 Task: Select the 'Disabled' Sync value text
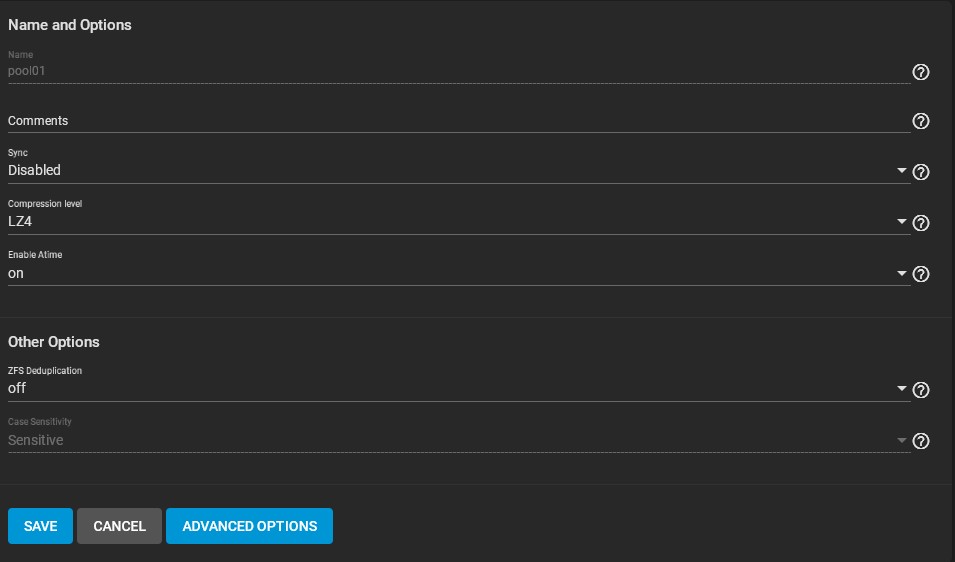click(x=34, y=170)
